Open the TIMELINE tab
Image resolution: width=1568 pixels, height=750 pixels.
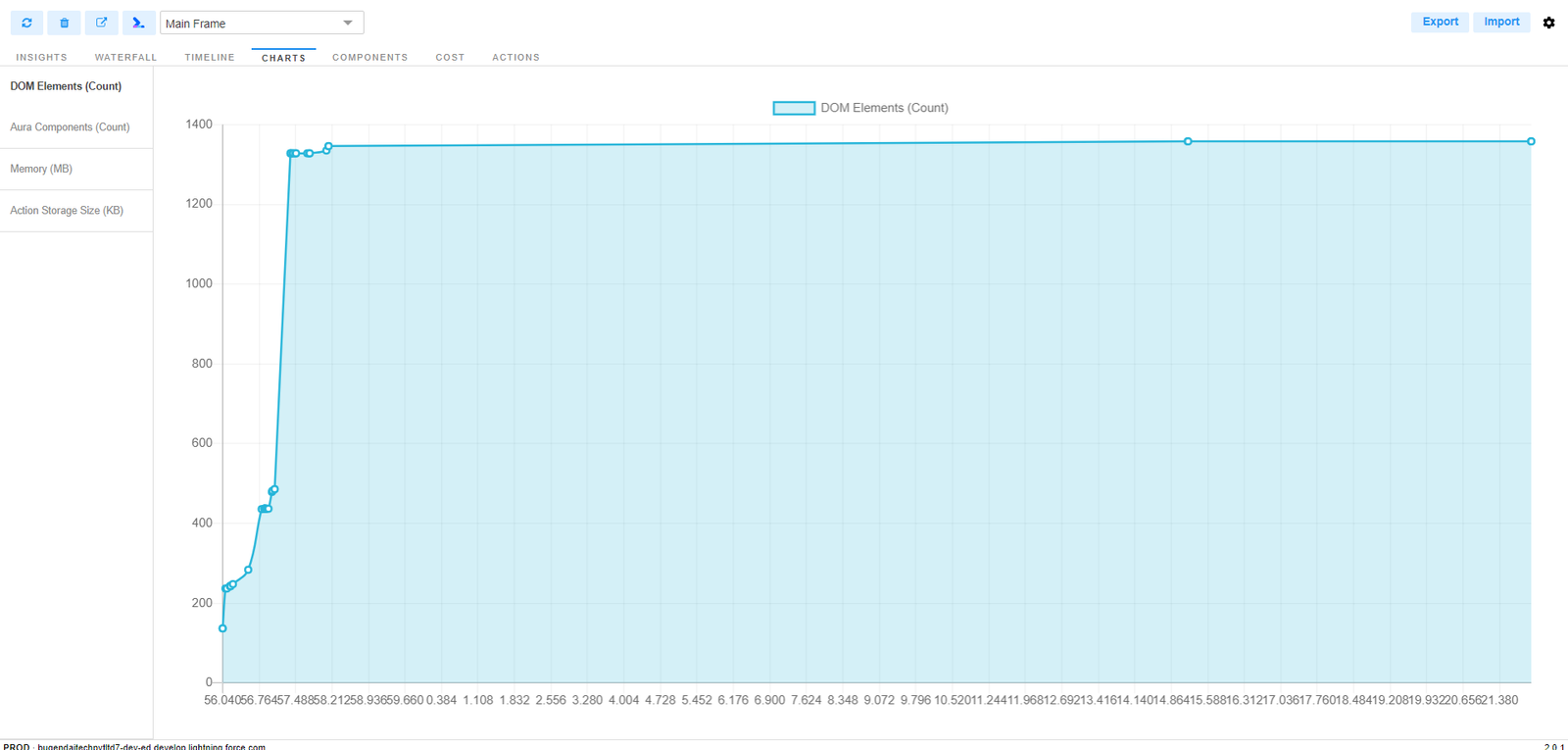pyautogui.click(x=209, y=57)
